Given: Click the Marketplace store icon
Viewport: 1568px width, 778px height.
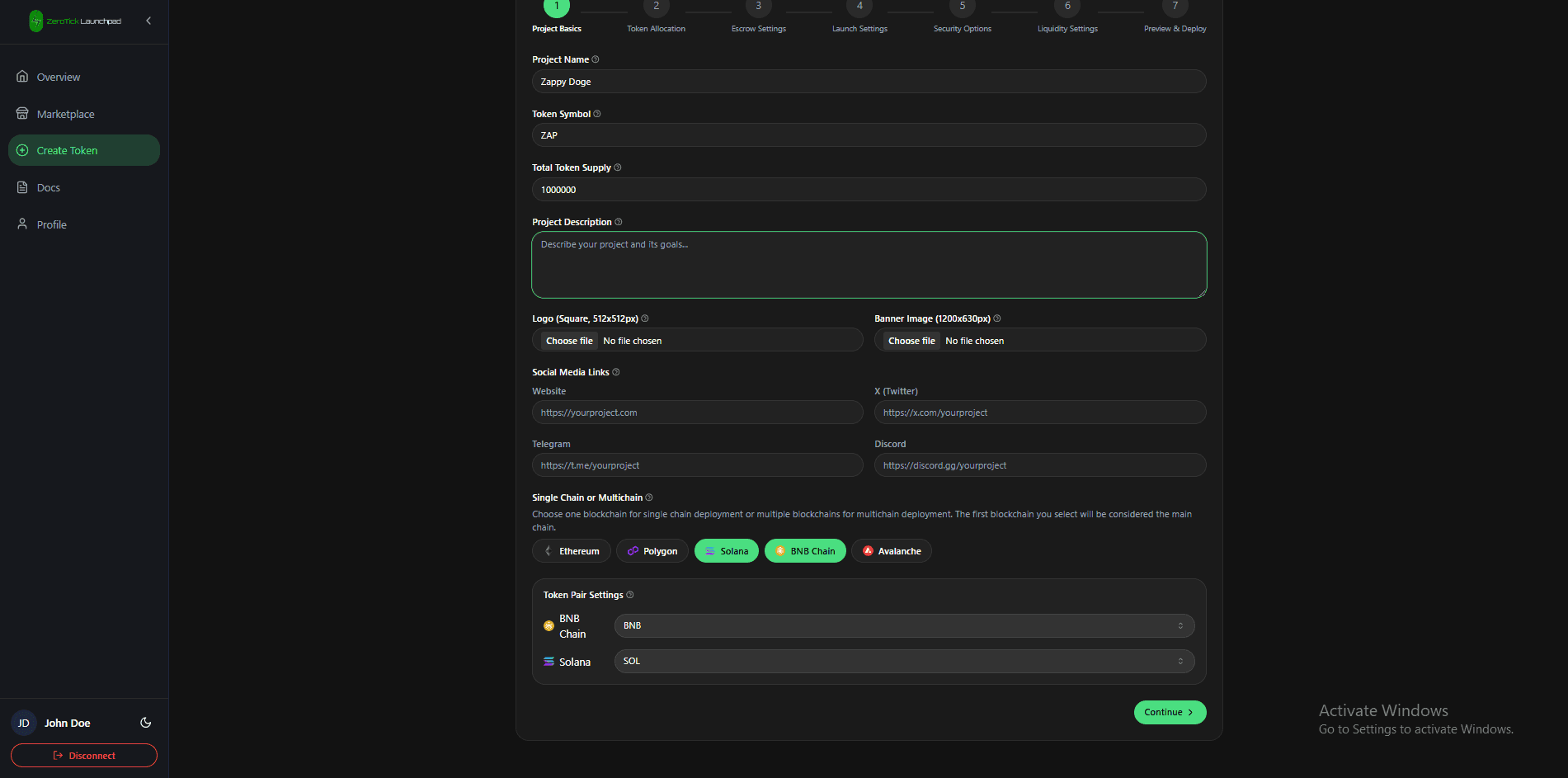Looking at the screenshot, I should point(22,113).
